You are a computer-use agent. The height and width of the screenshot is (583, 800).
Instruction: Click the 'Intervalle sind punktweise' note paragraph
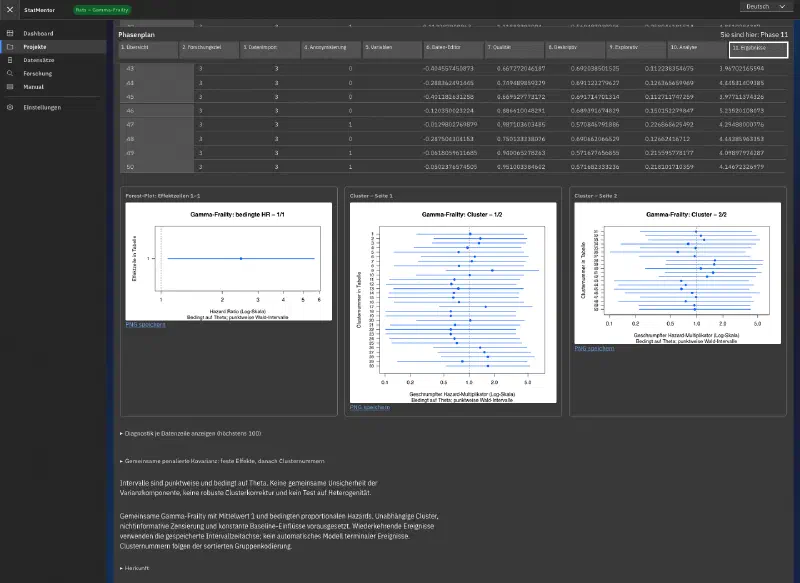248,488
